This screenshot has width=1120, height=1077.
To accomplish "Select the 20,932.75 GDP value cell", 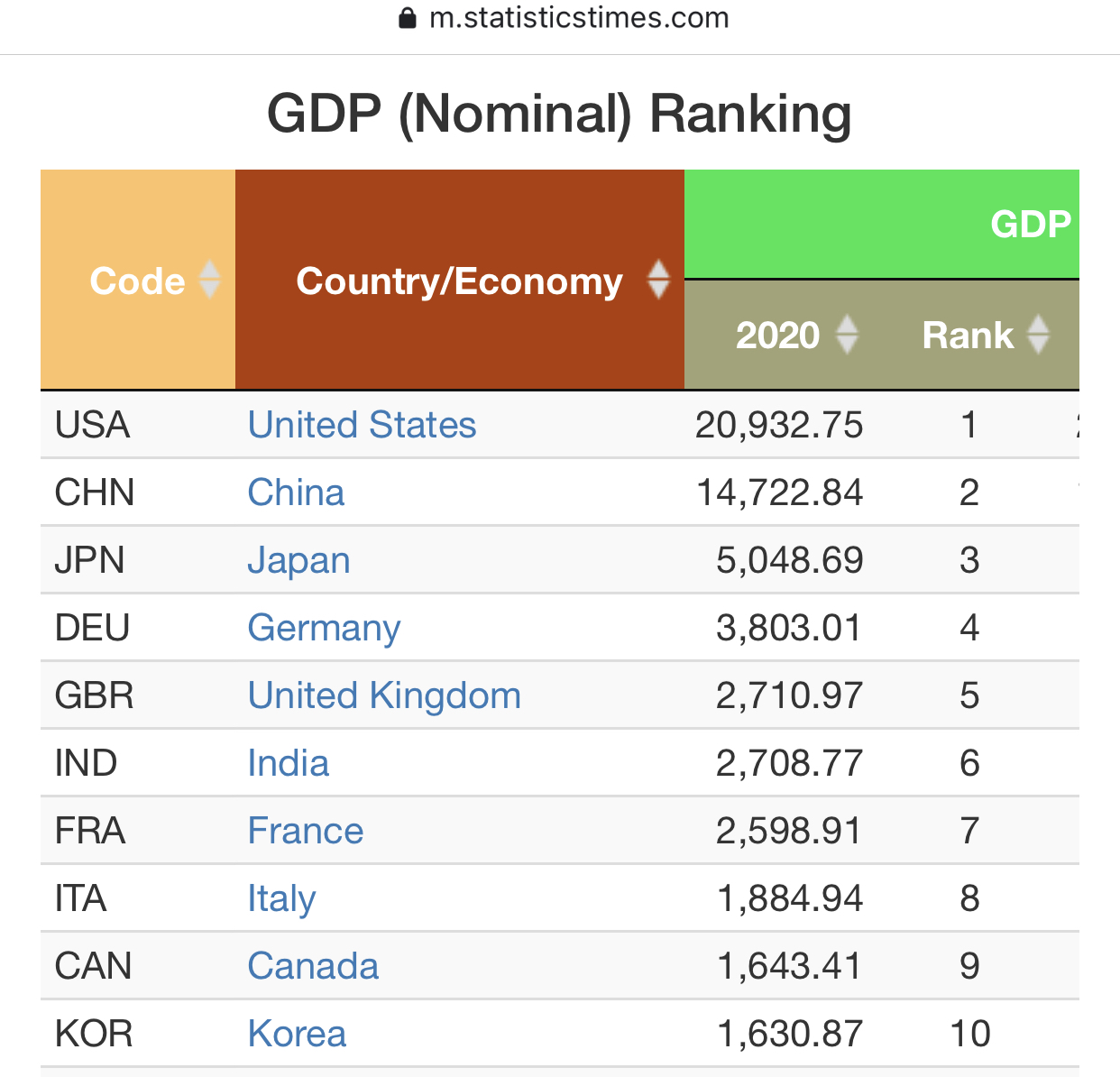I will pos(778,425).
